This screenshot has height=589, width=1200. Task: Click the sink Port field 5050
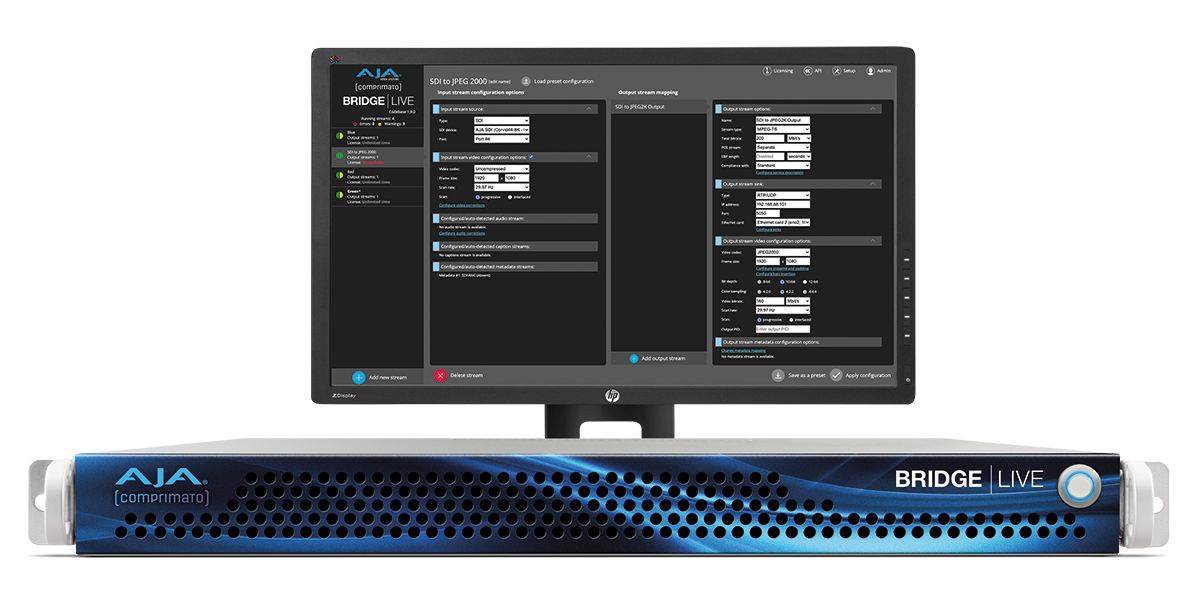(x=768, y=213)
